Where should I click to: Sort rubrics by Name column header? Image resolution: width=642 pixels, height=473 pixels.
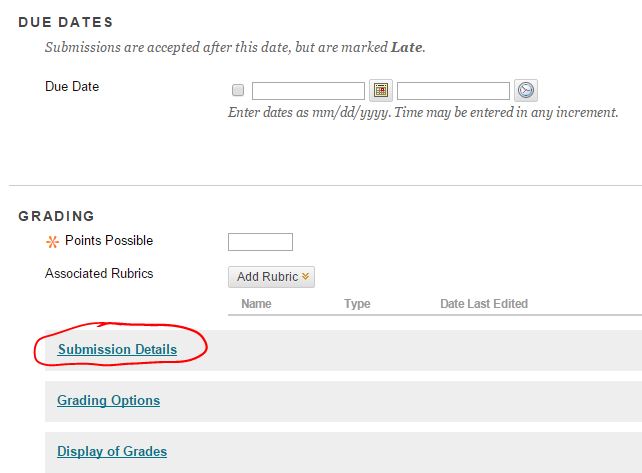(256, 303)
